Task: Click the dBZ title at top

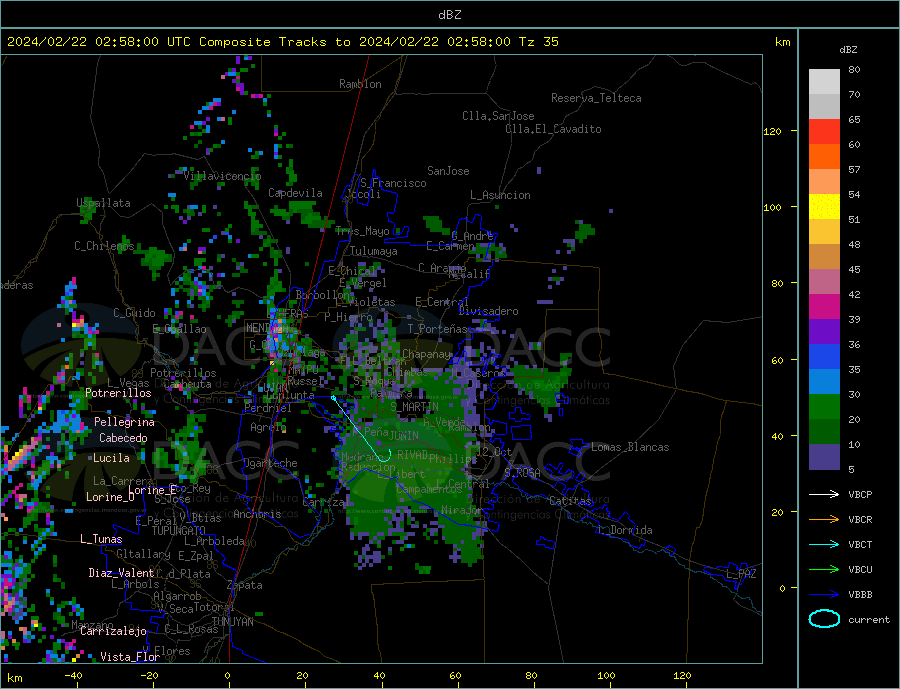Action: pos(449,15)
